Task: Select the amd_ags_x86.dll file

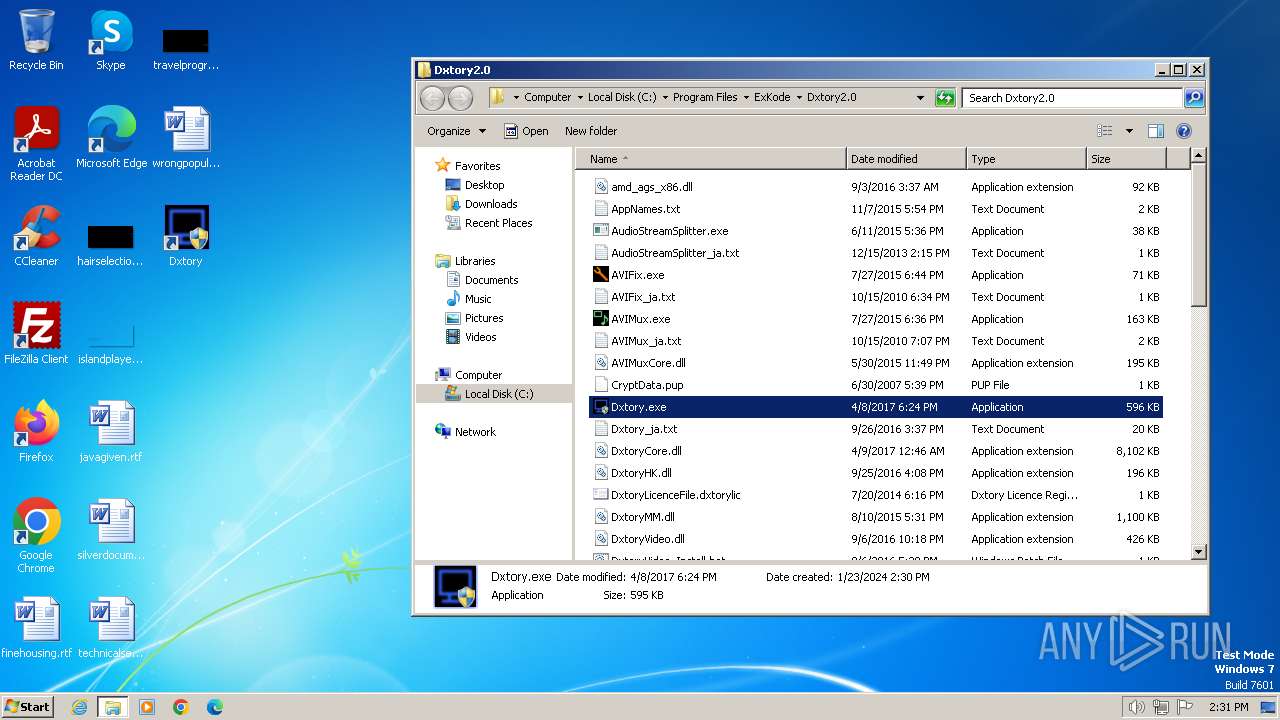Action: pos(652,187)
